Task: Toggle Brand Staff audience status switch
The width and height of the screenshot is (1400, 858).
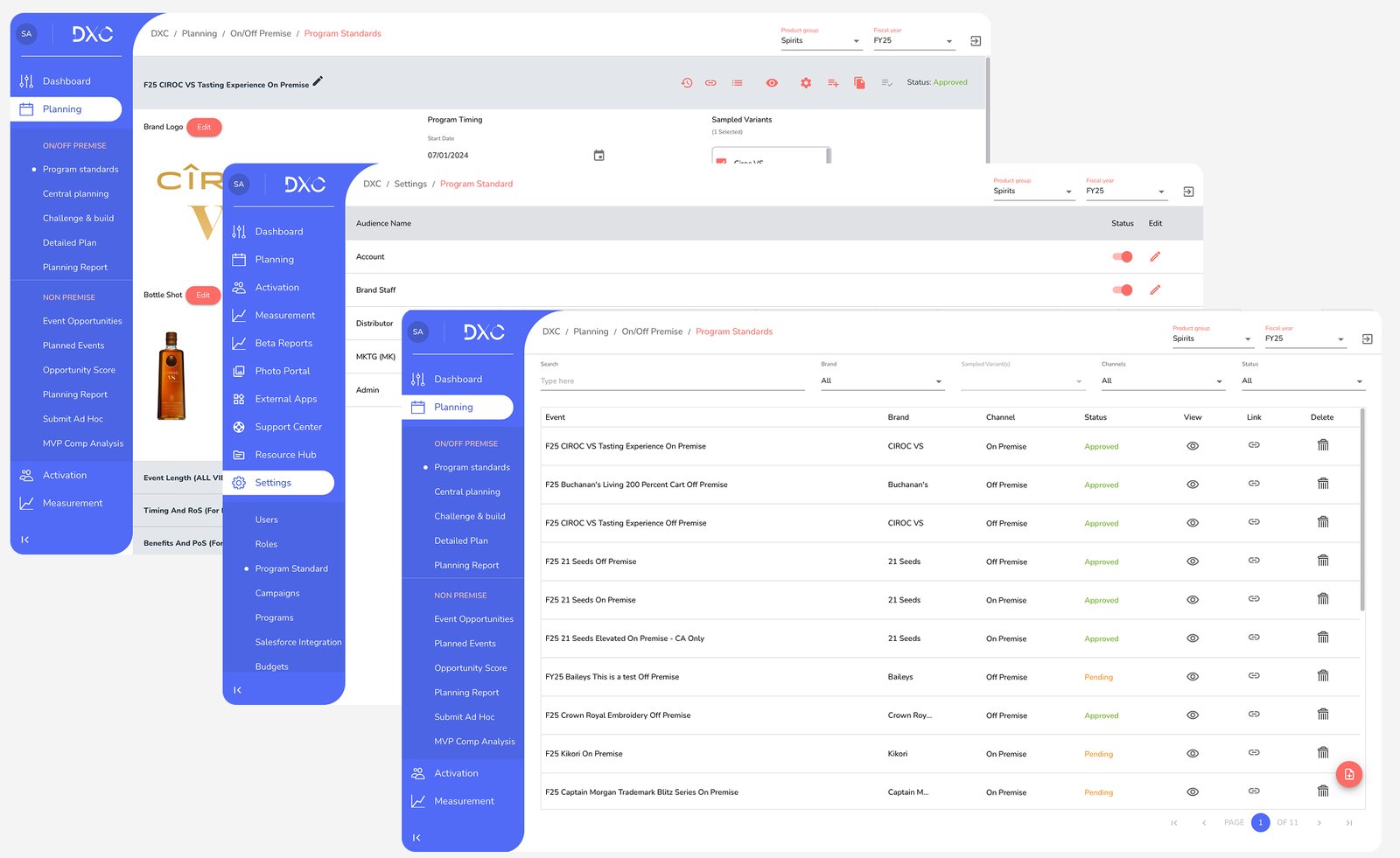Action: 1123,290
